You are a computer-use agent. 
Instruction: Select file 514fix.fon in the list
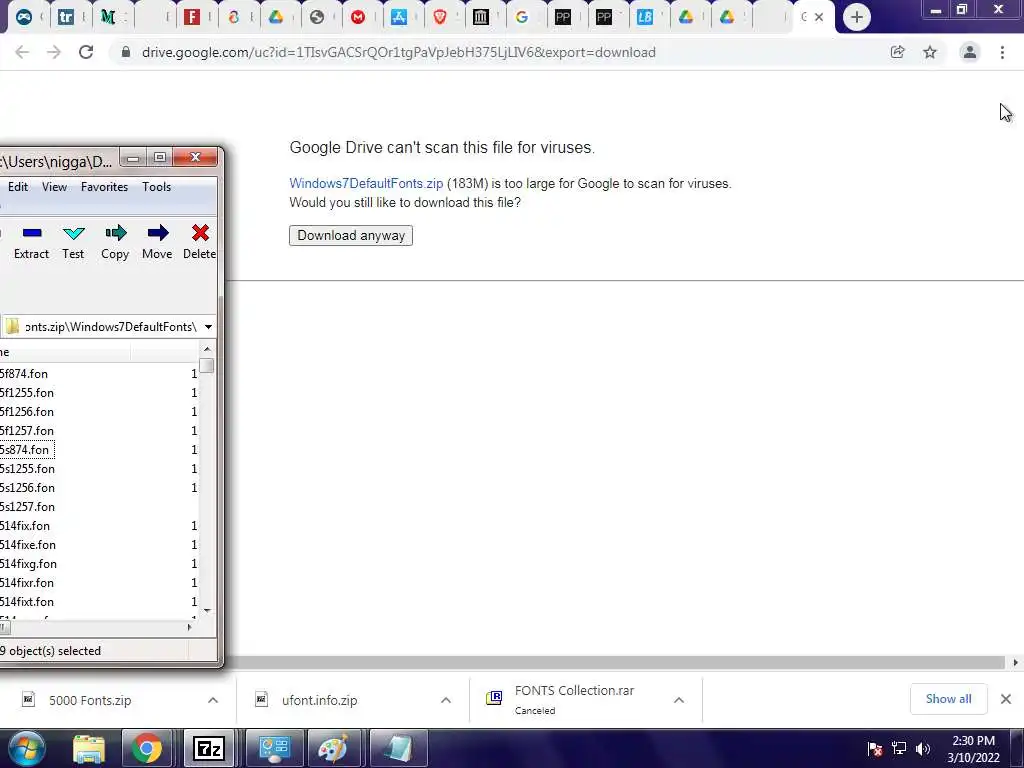(25, 525)
